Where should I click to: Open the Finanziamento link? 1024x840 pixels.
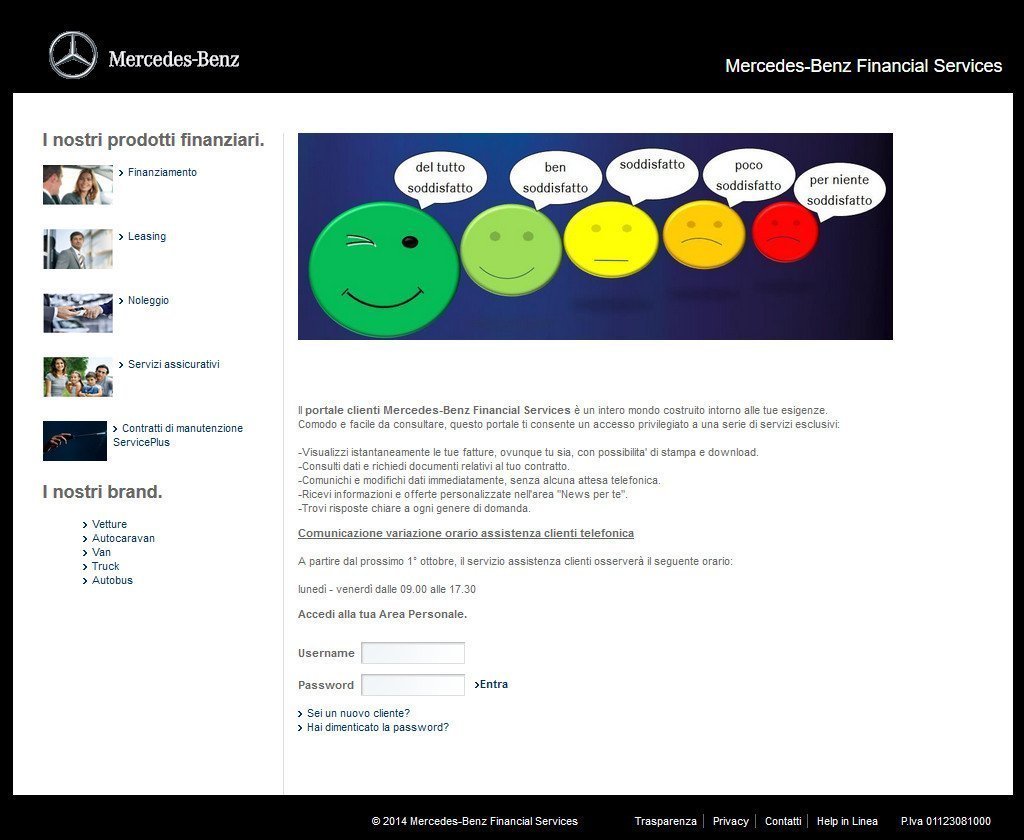(162, 173)
